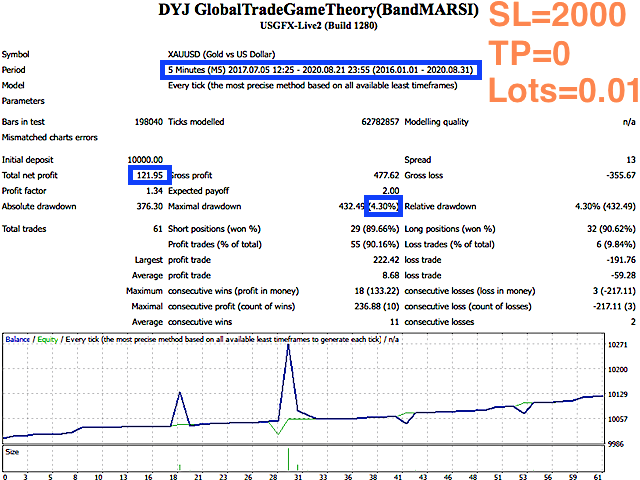Select the Total trades value 61
The image size is (640, 480).
(158, 229)
